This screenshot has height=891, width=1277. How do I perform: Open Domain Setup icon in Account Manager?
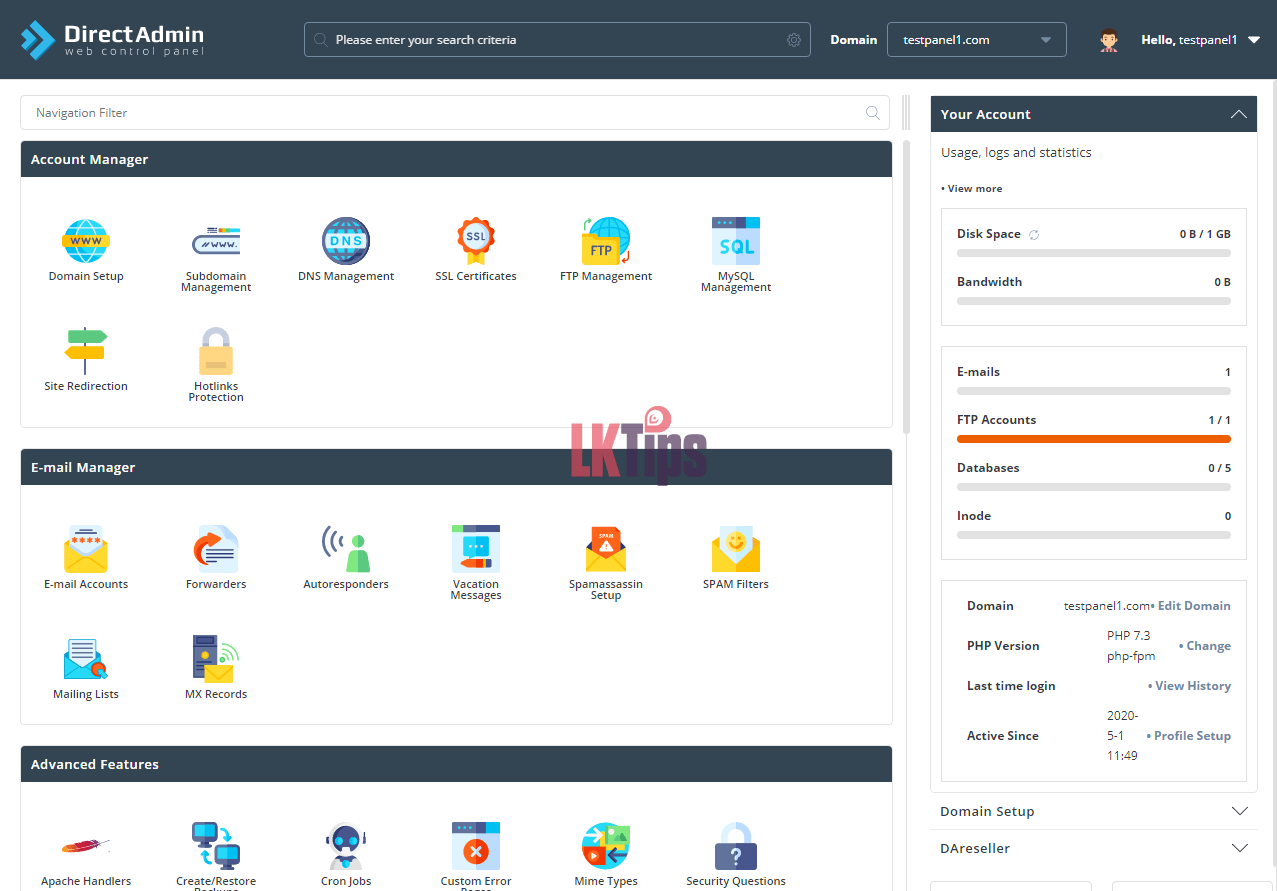click(86, 242)
